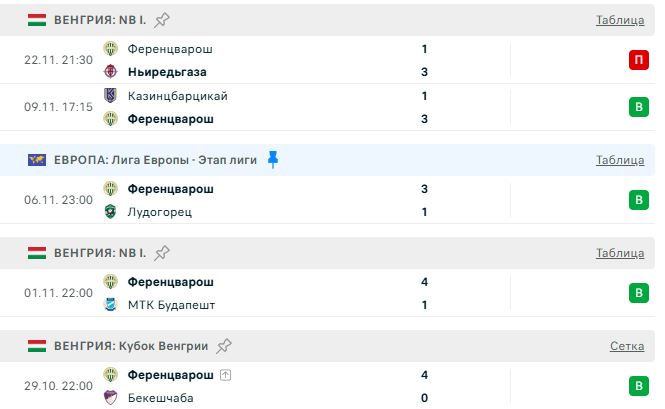This screenshot has height=409, width=665.
Task: Click Казинцбарцикай team logo
Action: (111, 96)
